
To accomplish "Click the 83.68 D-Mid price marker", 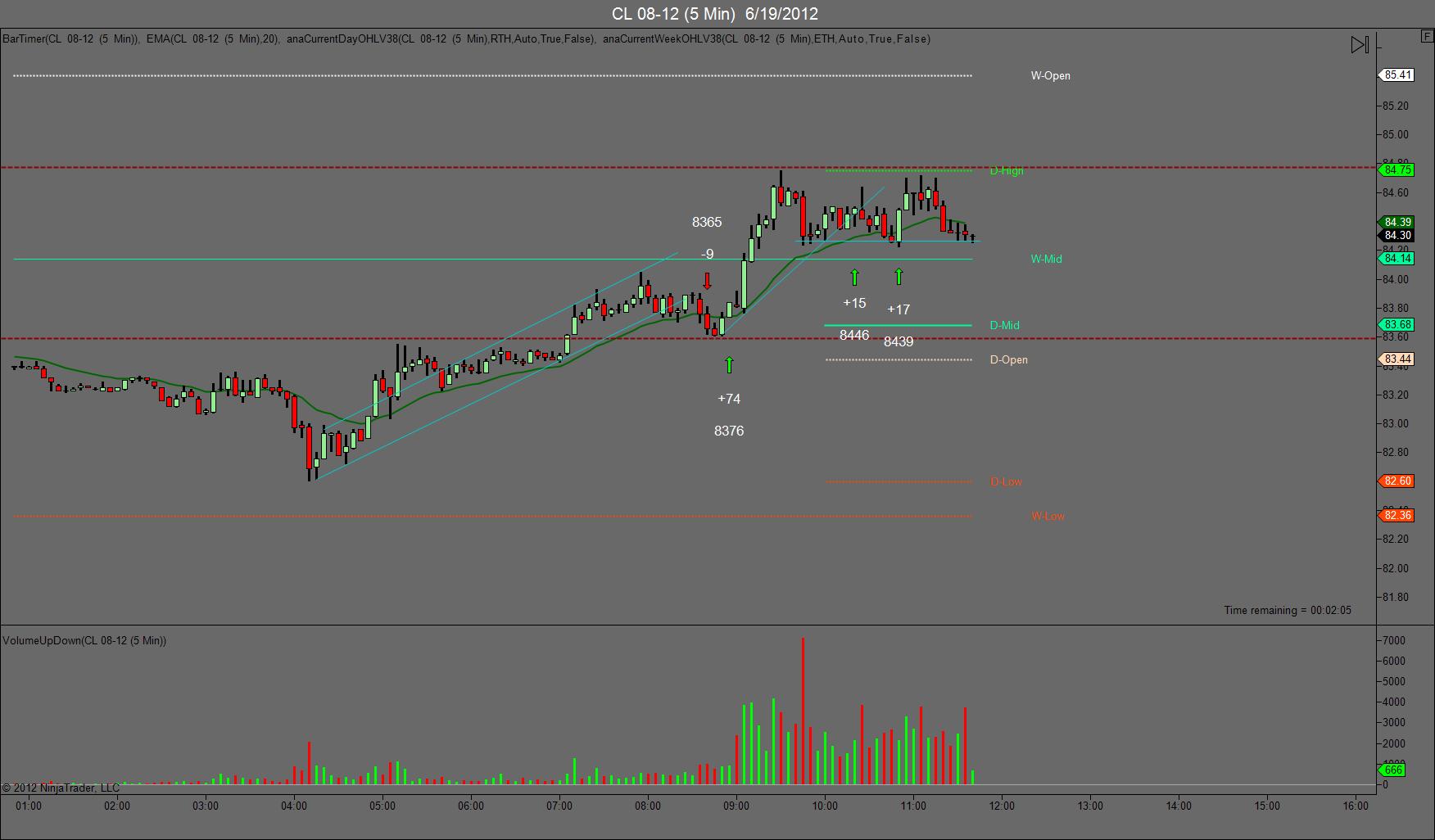I will pyautogui.click(x=1397, y=325).
